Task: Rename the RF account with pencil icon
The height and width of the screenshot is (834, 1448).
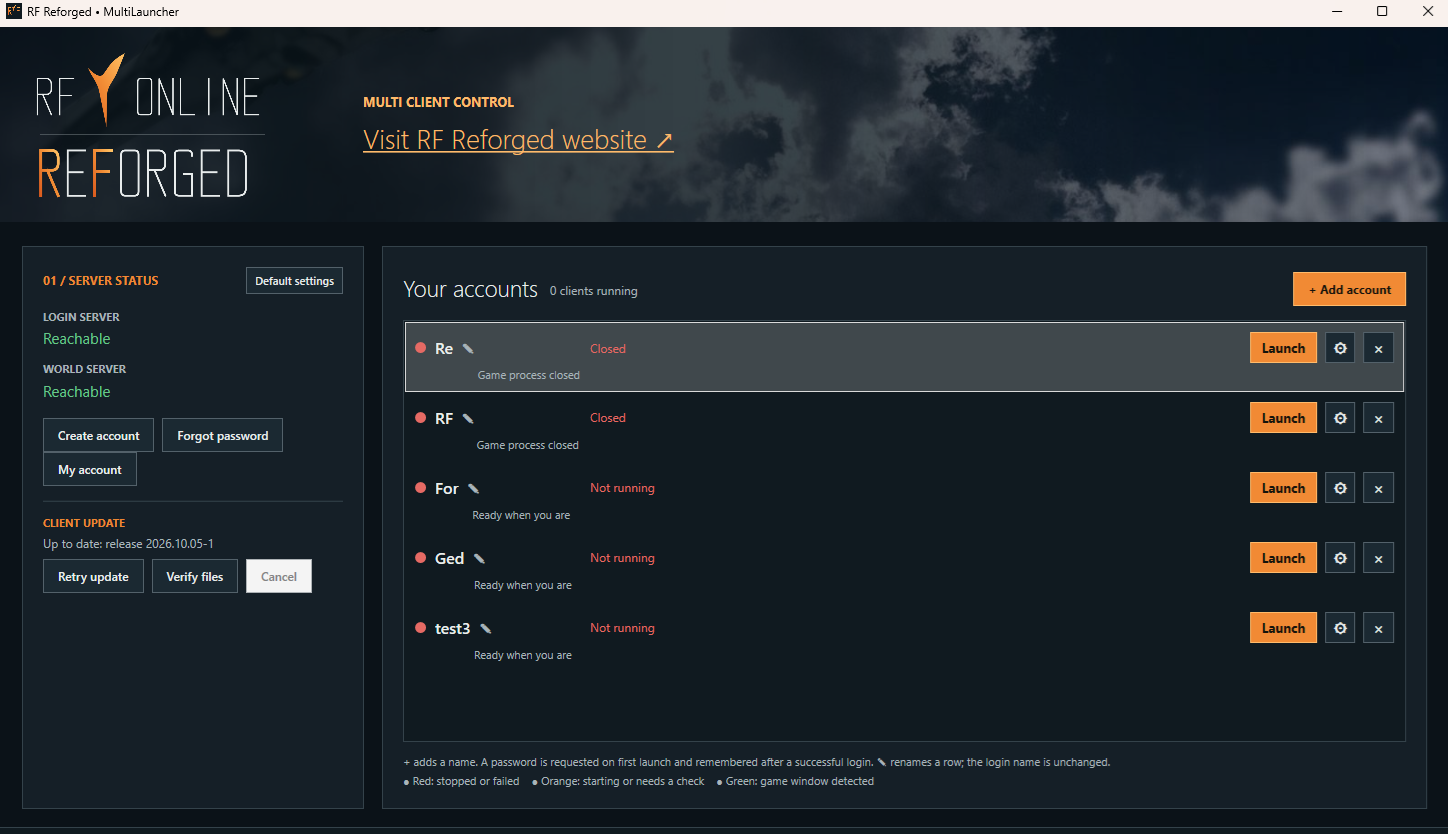Action: (468, 419)
